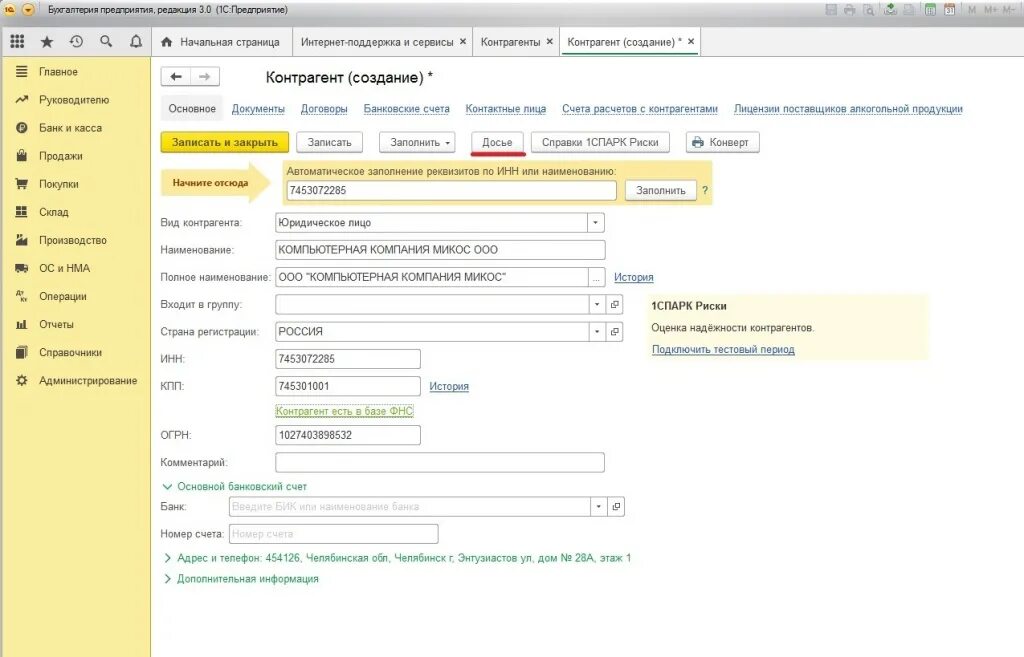Open Вид контрагента dropdown arrow
Image resolution: width=1024 pixels, height=657 pixels.
(x=596, y=223)
